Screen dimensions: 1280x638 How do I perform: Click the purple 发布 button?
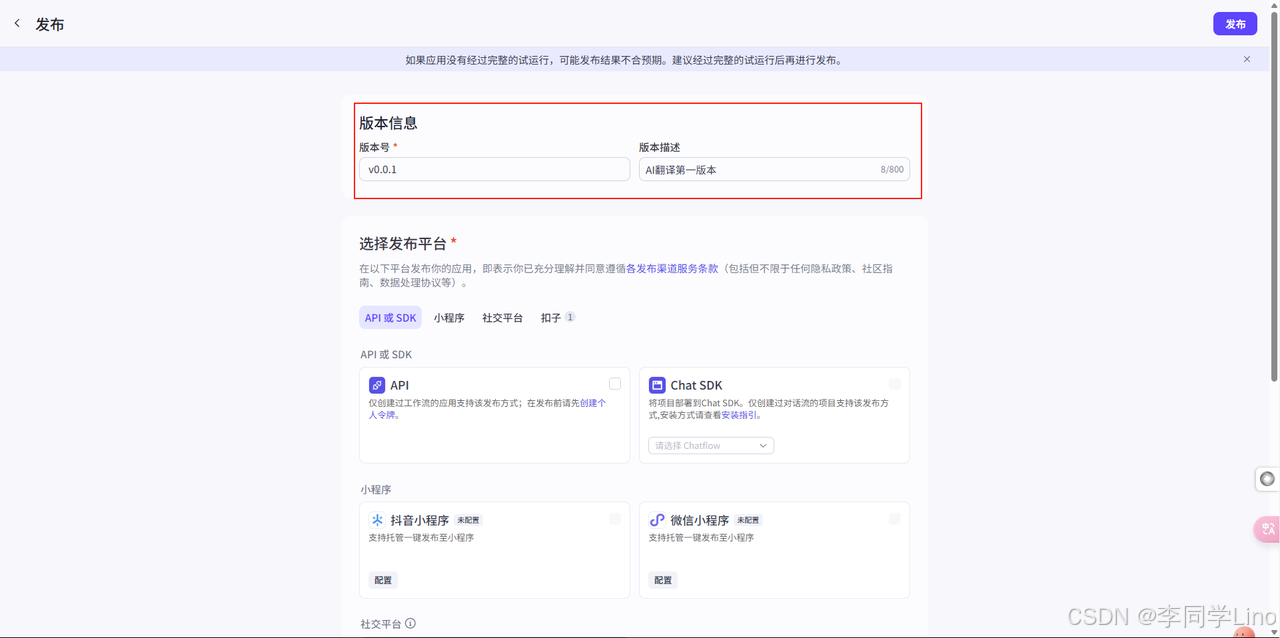pyautogui.click(x=1235, y=24)
